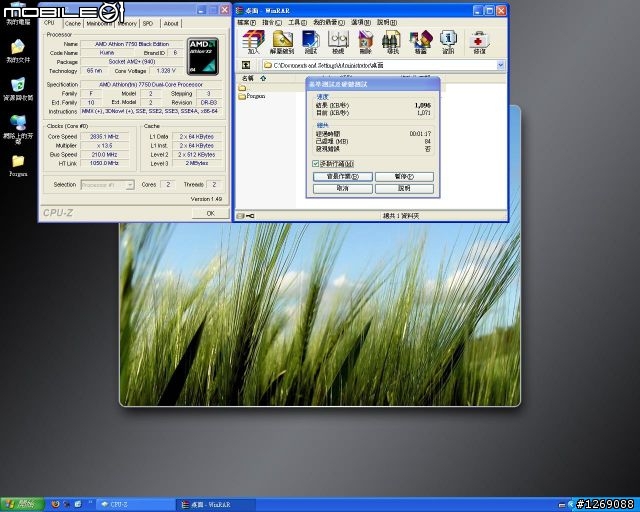Switch to the SPD tab in CPU-Z
The height and width of the screenshot is (512, 640).
click(x=148, y=24)
